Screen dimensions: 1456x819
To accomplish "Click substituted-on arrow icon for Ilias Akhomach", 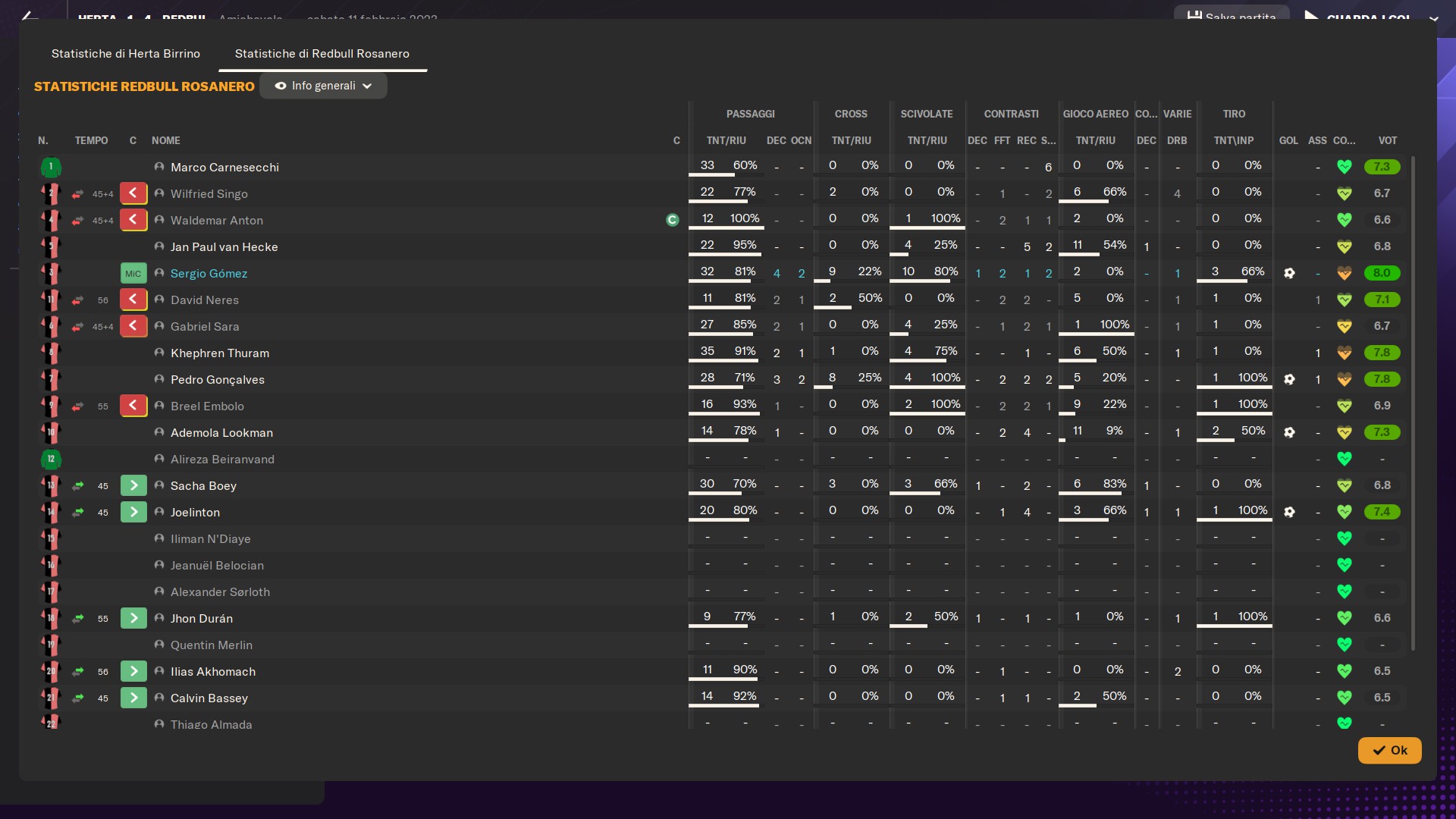I will coord(133,671).
